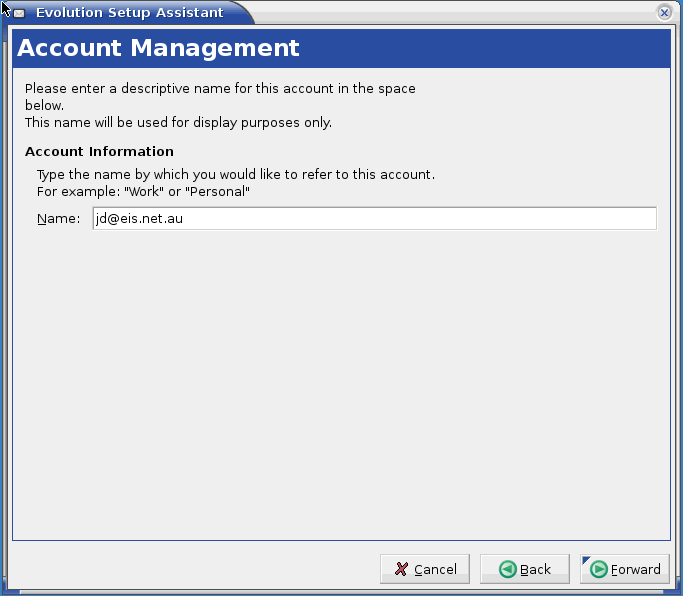
Task: Focus the empty right part of Name field
Action: [x=500, y=219]
